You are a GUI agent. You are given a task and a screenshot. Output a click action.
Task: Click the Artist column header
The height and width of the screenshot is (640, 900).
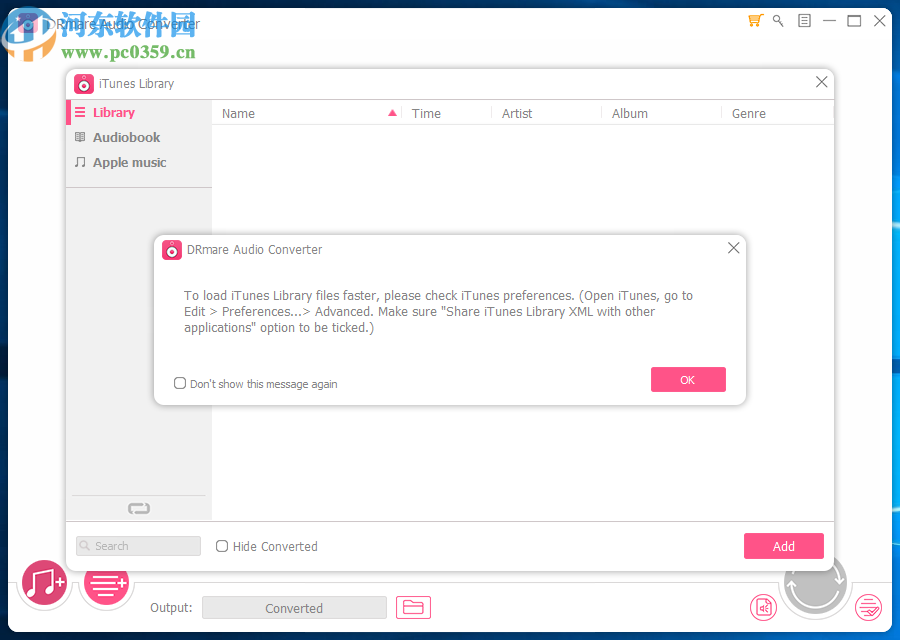point(517,113)
